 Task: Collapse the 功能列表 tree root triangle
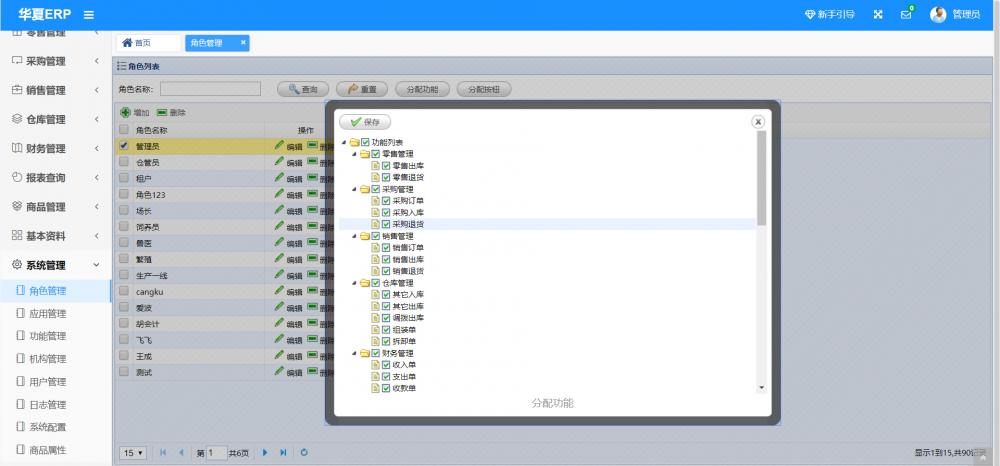tap(344, 143)
